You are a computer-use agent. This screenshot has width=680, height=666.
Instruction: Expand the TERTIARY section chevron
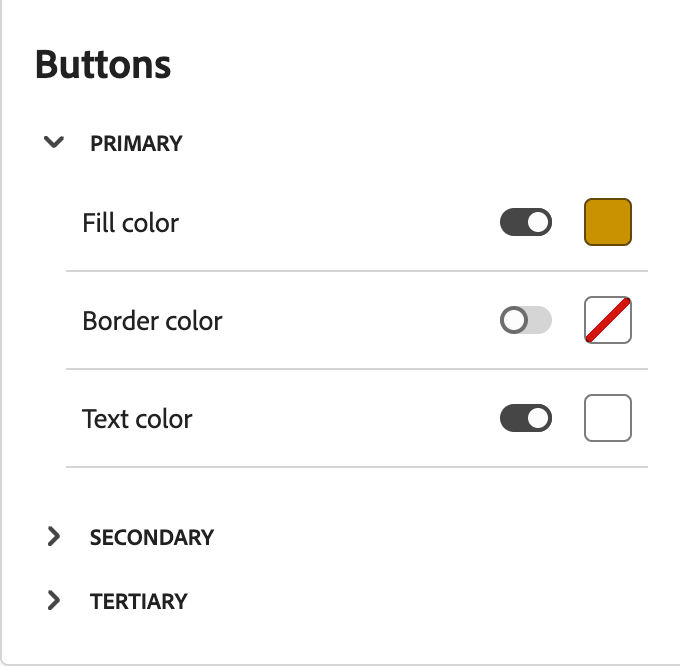coord(54,601)
